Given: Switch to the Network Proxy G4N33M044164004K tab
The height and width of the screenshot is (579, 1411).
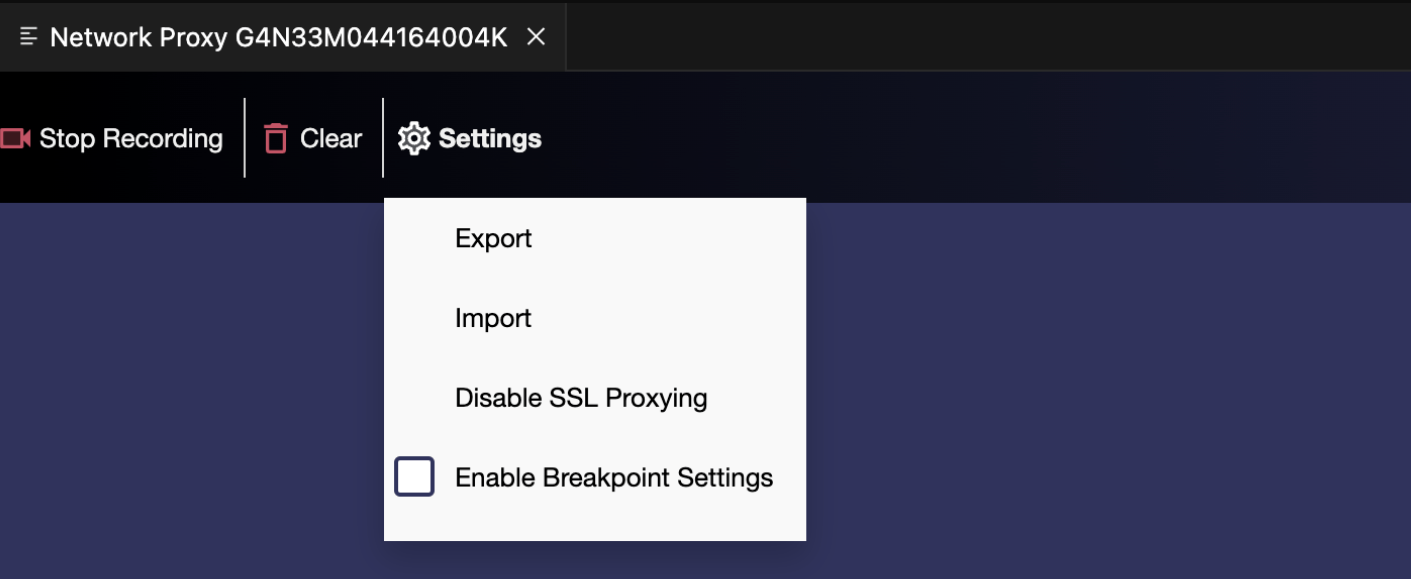Looking at the screenshot, I should pyautogui.click(x=278, y=37).
